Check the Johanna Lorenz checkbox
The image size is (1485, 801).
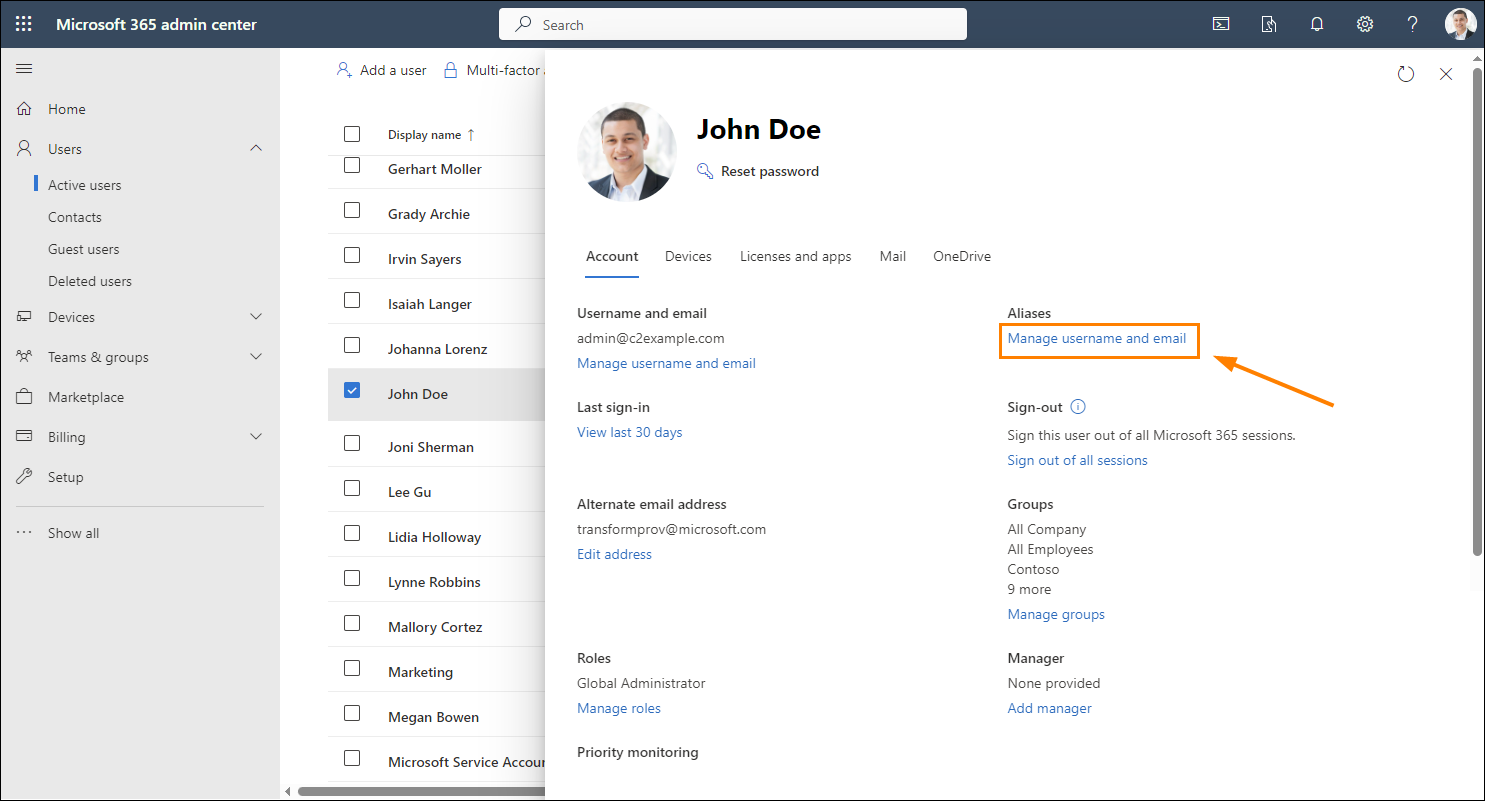(x=352, y=345)
